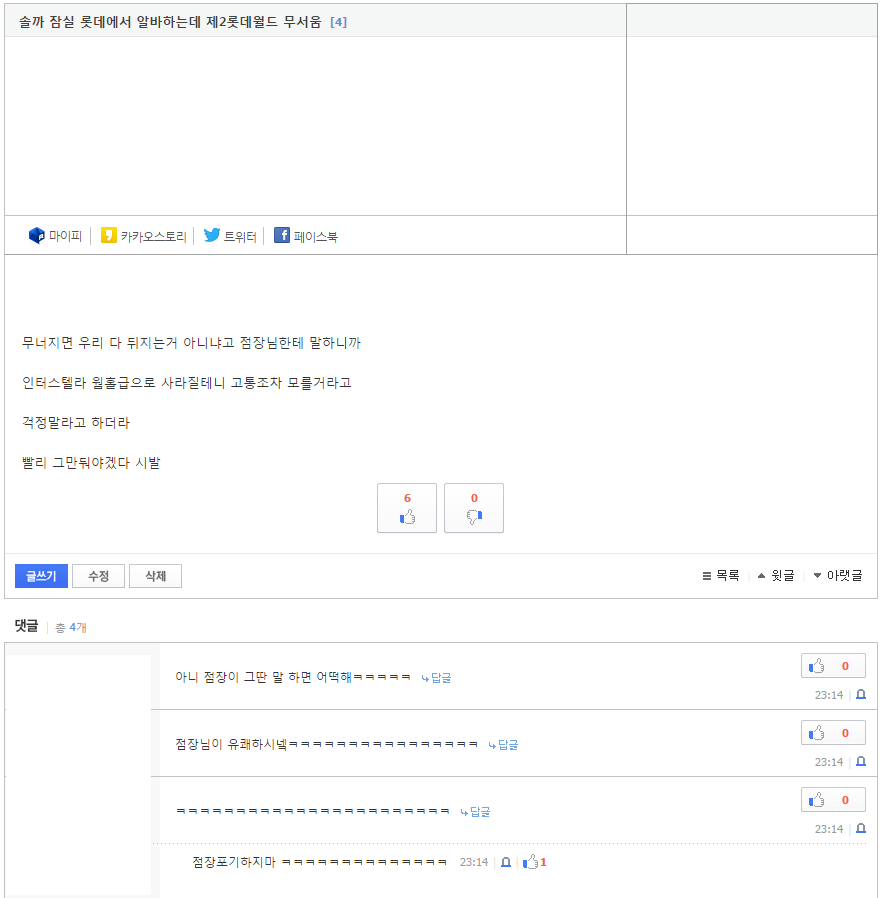Click the bell icon on the first comment
This screenshot has height=898, width=884.
pos(860,693)
